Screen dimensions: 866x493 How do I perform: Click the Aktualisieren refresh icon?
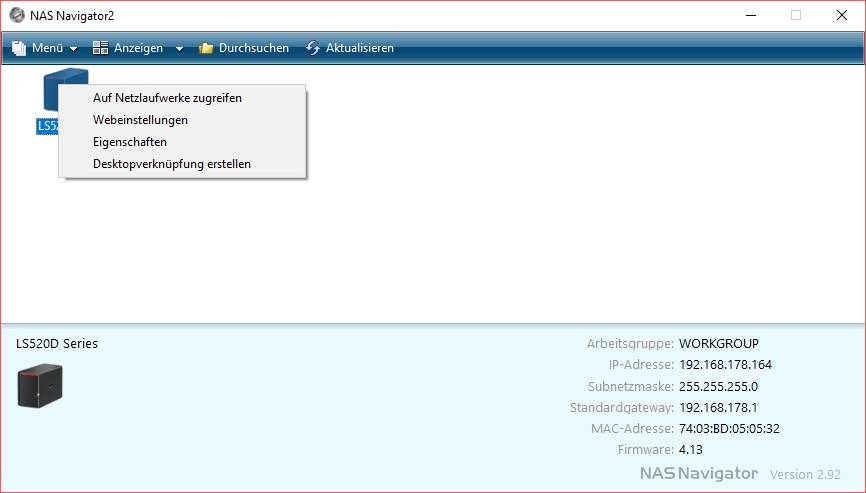pyautogui.click(x=313, y=48)
